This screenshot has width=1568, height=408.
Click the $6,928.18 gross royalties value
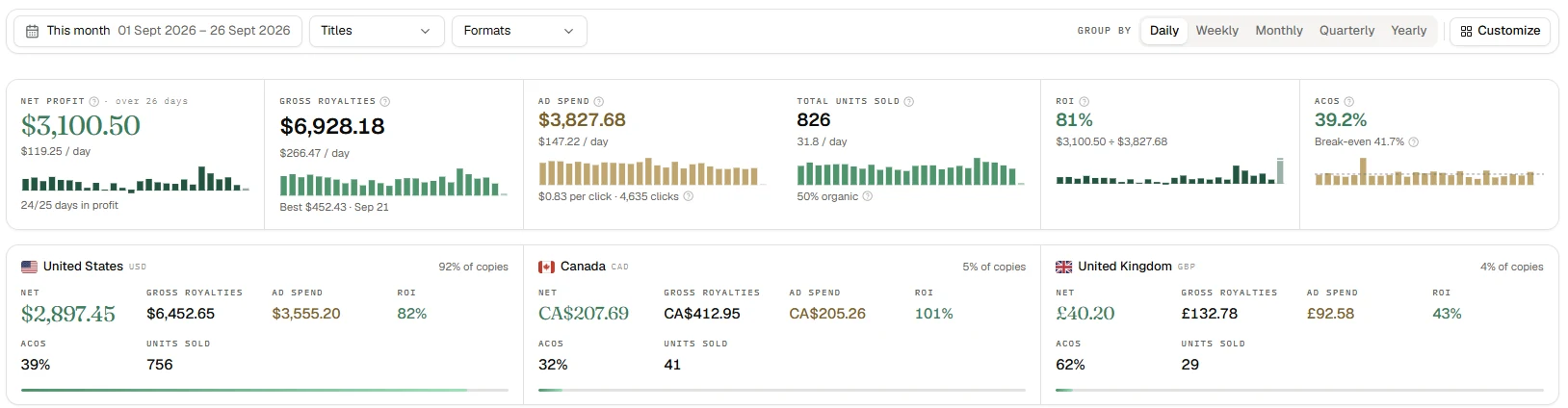[x=332, y=126]
